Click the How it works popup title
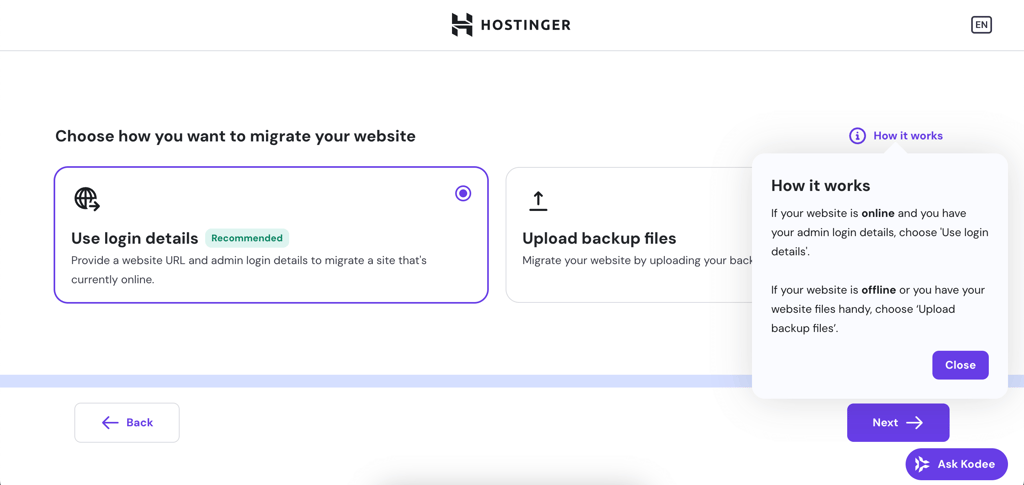Screen dimensions: 1024x485 (x=820, y=185)
